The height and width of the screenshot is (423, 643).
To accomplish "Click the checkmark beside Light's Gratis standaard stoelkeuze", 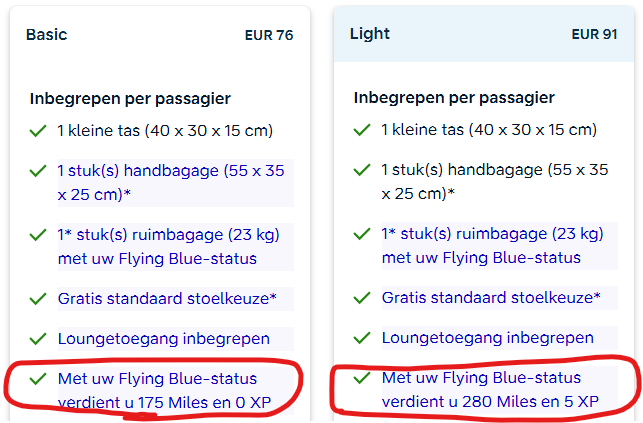I will pyautogui.click(x=363, y=298).
